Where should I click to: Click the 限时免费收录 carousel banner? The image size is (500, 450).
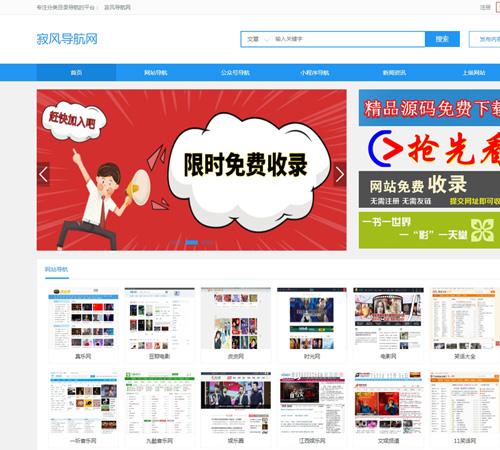pos(191,170)
